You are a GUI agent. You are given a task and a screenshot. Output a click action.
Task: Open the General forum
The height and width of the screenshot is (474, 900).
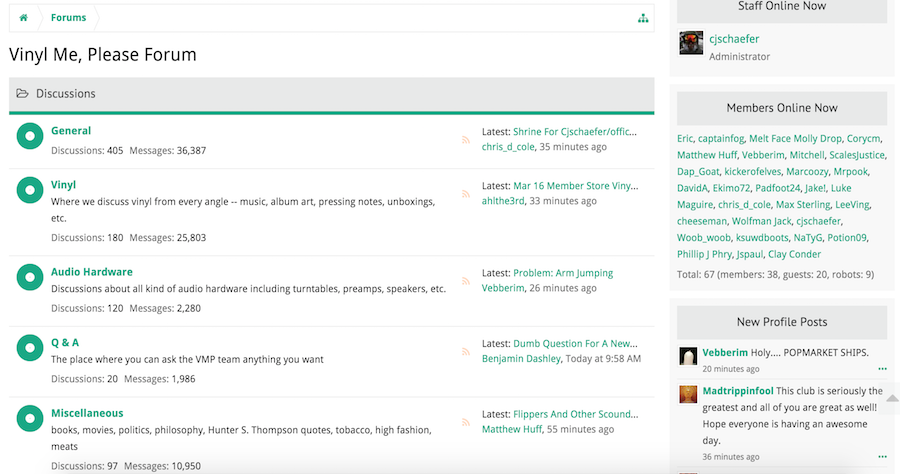[71, 131]
